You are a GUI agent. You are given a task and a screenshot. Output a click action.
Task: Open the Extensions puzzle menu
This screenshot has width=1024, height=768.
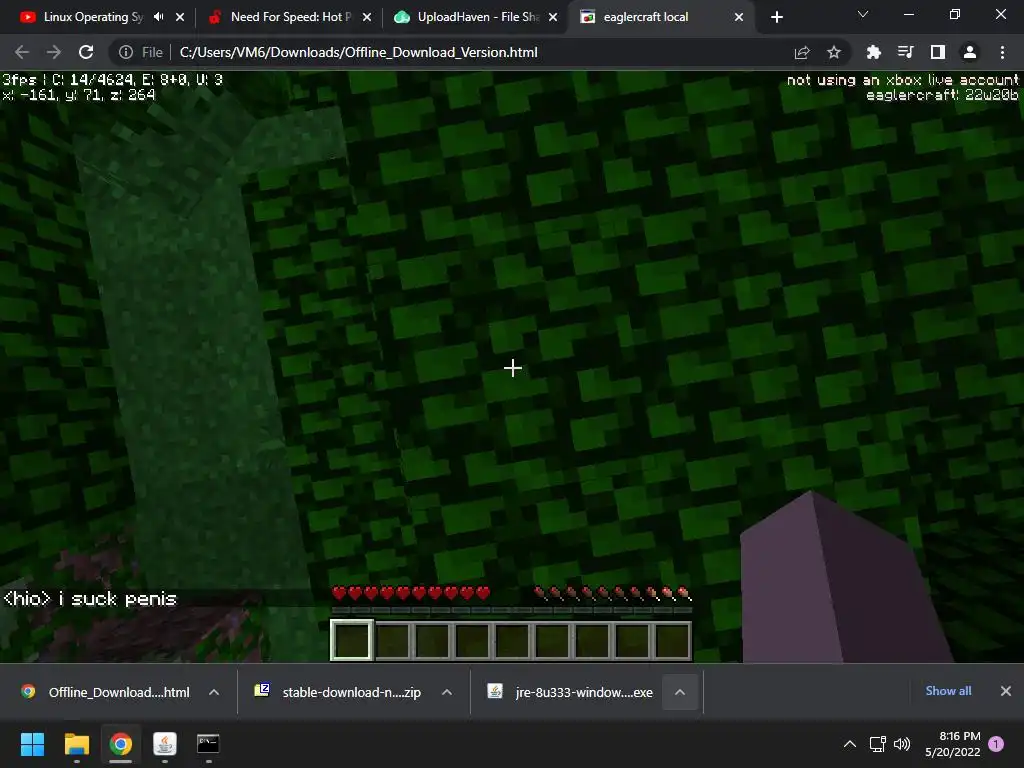874,52
